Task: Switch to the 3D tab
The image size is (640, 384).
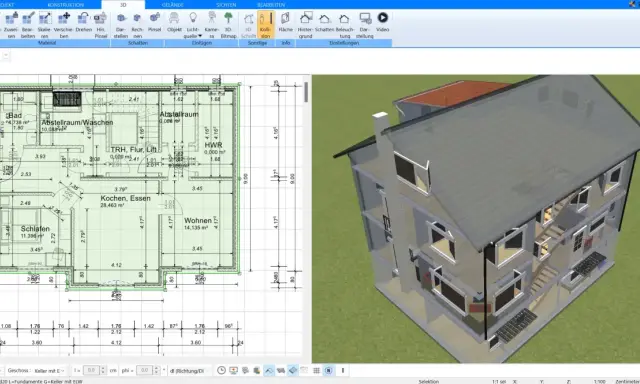Action: pos(123,4)
